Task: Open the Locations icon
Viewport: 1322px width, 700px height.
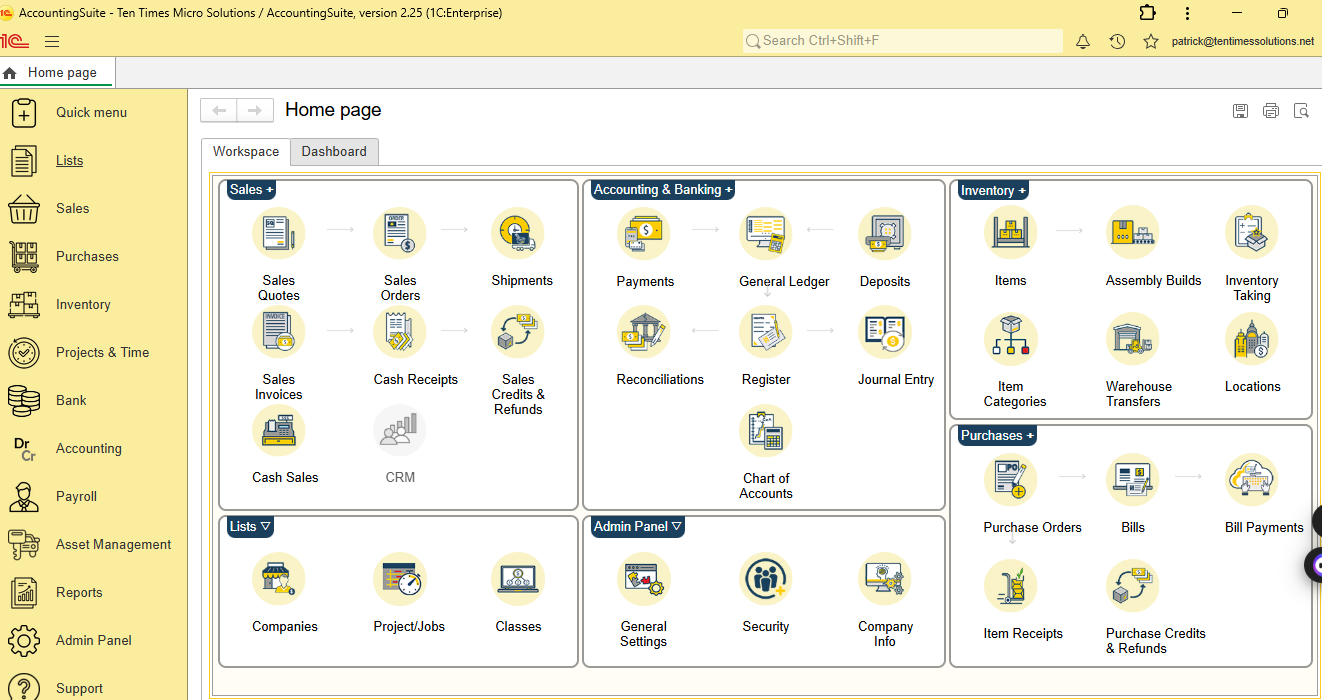Action: [x=1252, y=339]
